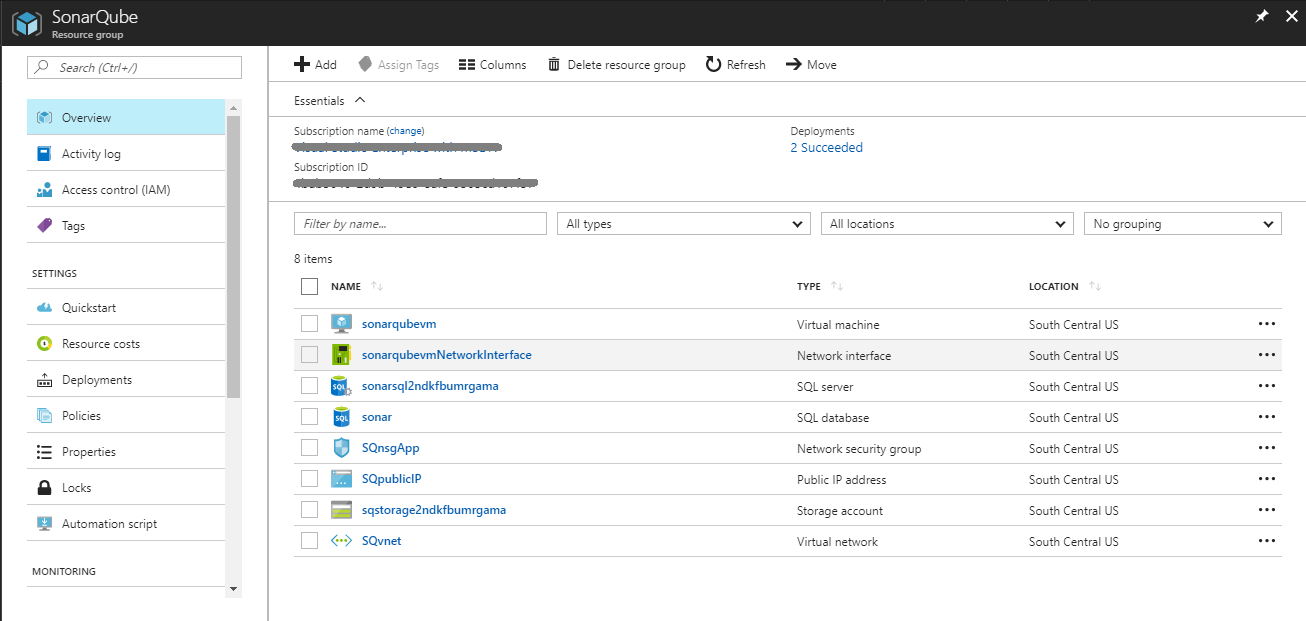1306x621 pixels.
Task: Focus the Filter by name field
Action: (x=420, y=224)
